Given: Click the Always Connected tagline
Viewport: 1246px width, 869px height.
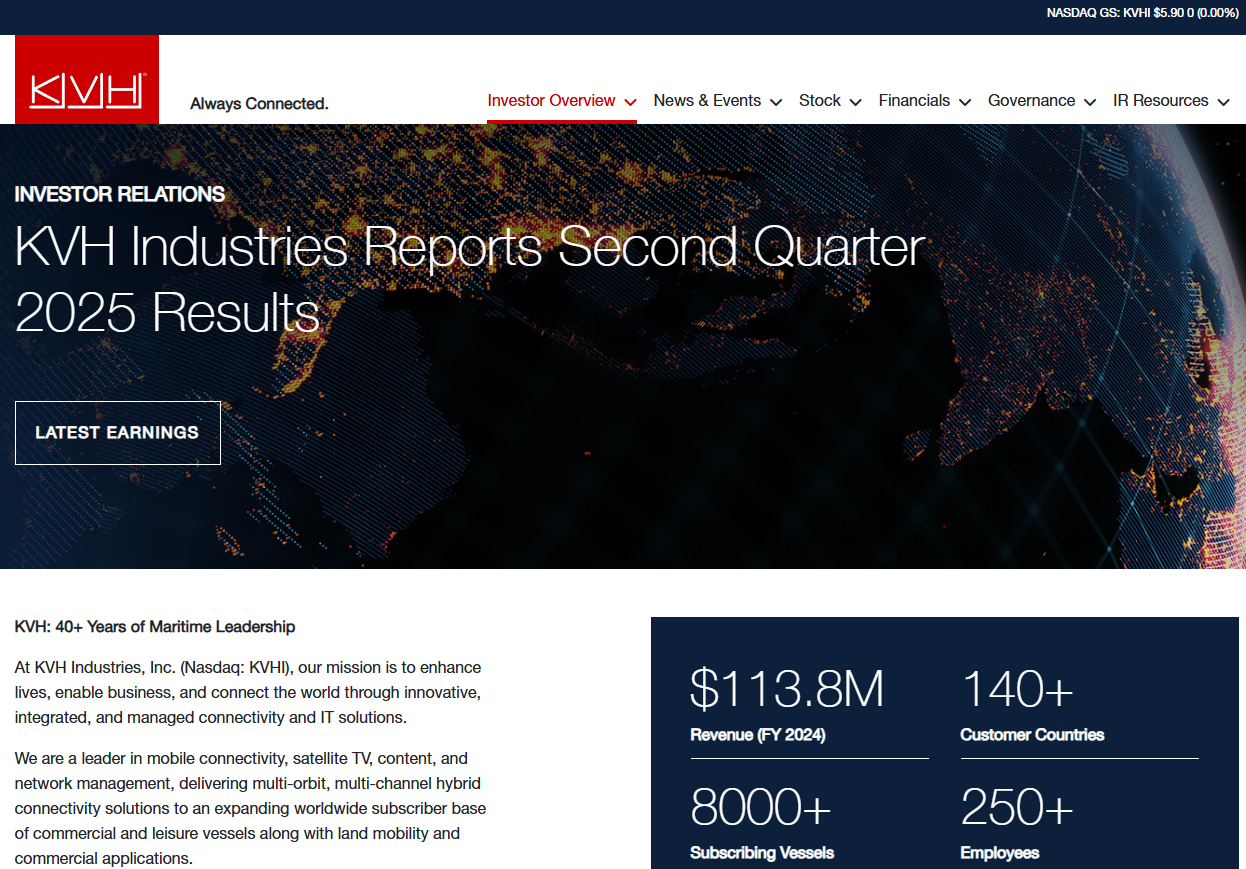Looking at the screenshot, I should point(259,104).
